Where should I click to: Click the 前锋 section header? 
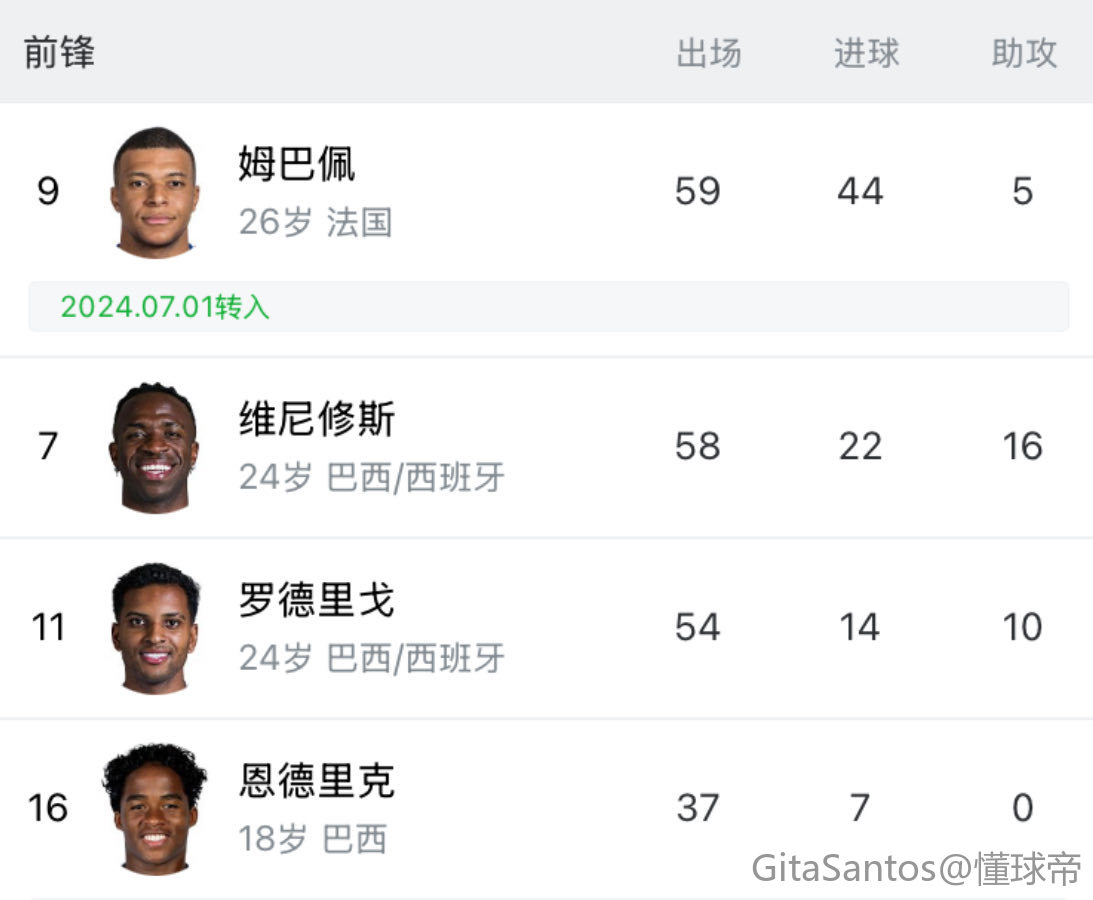[59, 52]
